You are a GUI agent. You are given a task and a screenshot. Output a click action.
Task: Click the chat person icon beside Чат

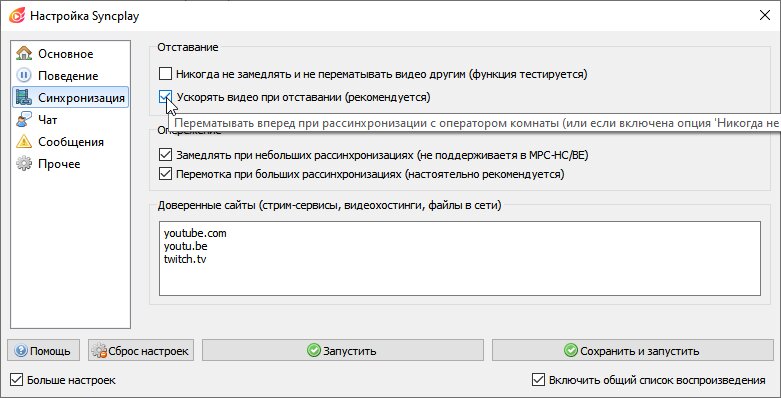click(23, 120)
